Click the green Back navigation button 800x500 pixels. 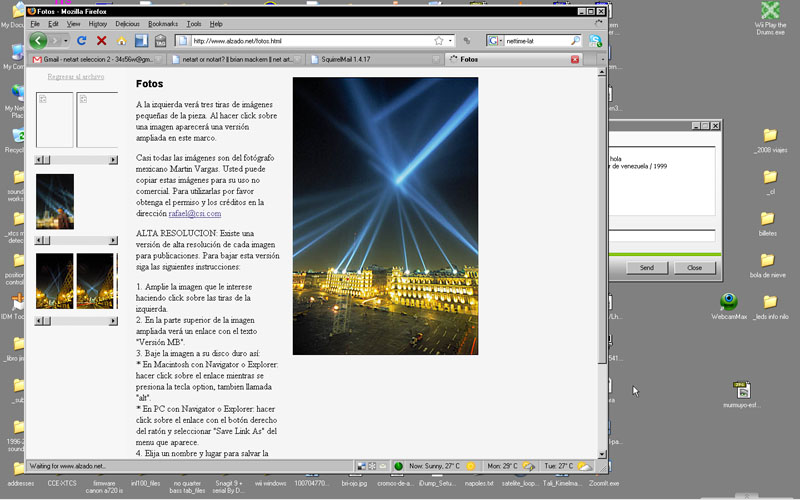pyautogui.click(x=38, y=41)
